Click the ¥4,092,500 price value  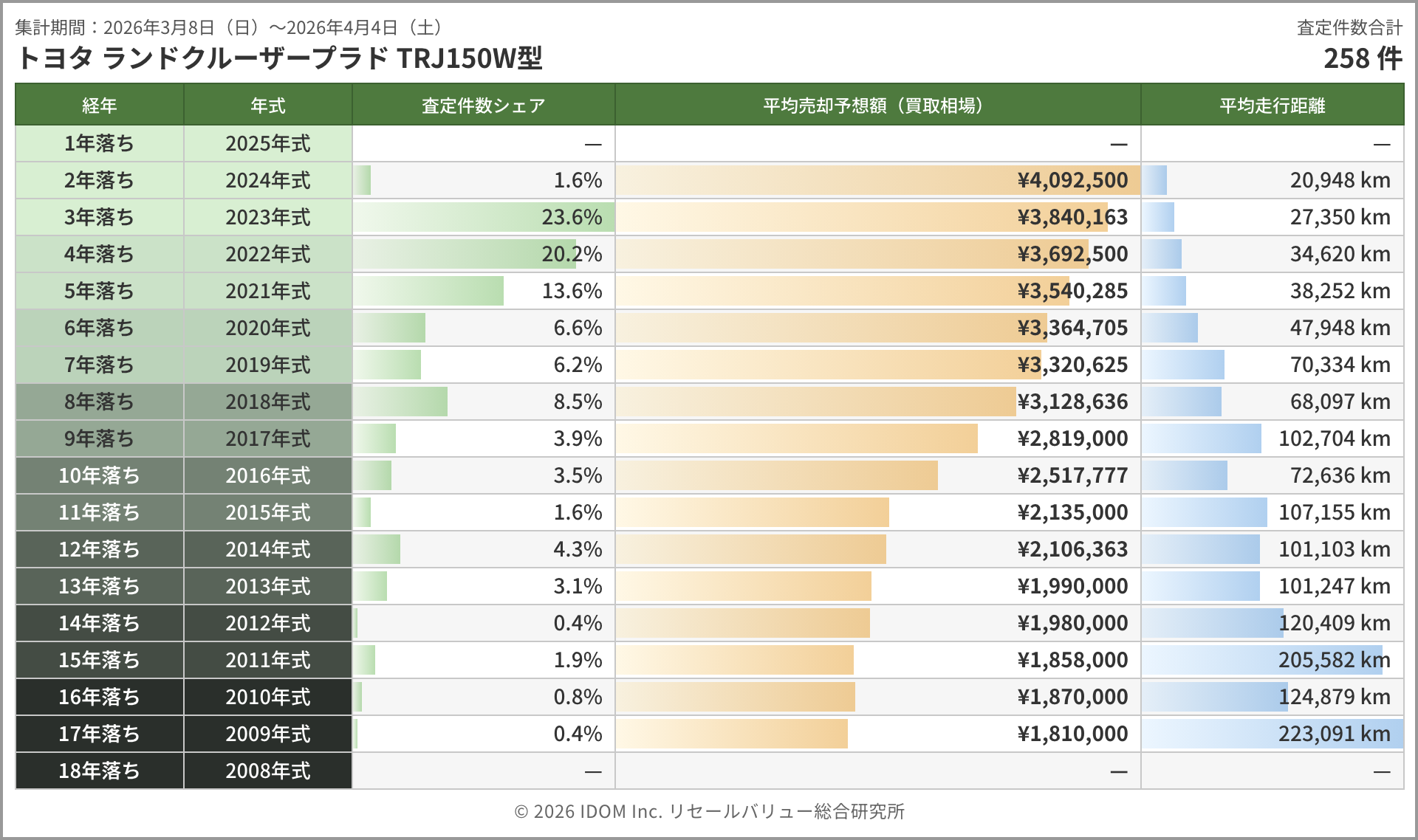pyautogui.click(x=1072, y=180)
